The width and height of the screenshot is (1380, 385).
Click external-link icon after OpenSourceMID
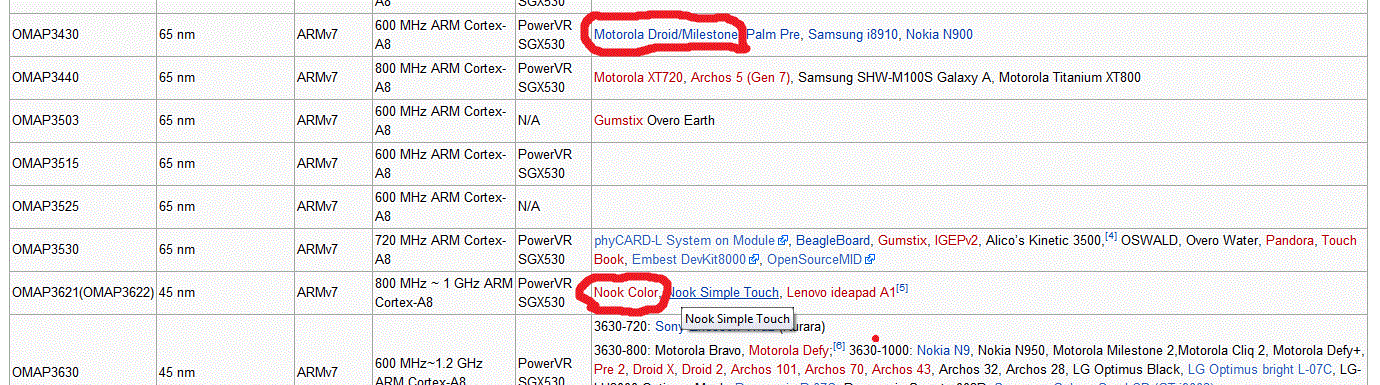pos(870,260)
